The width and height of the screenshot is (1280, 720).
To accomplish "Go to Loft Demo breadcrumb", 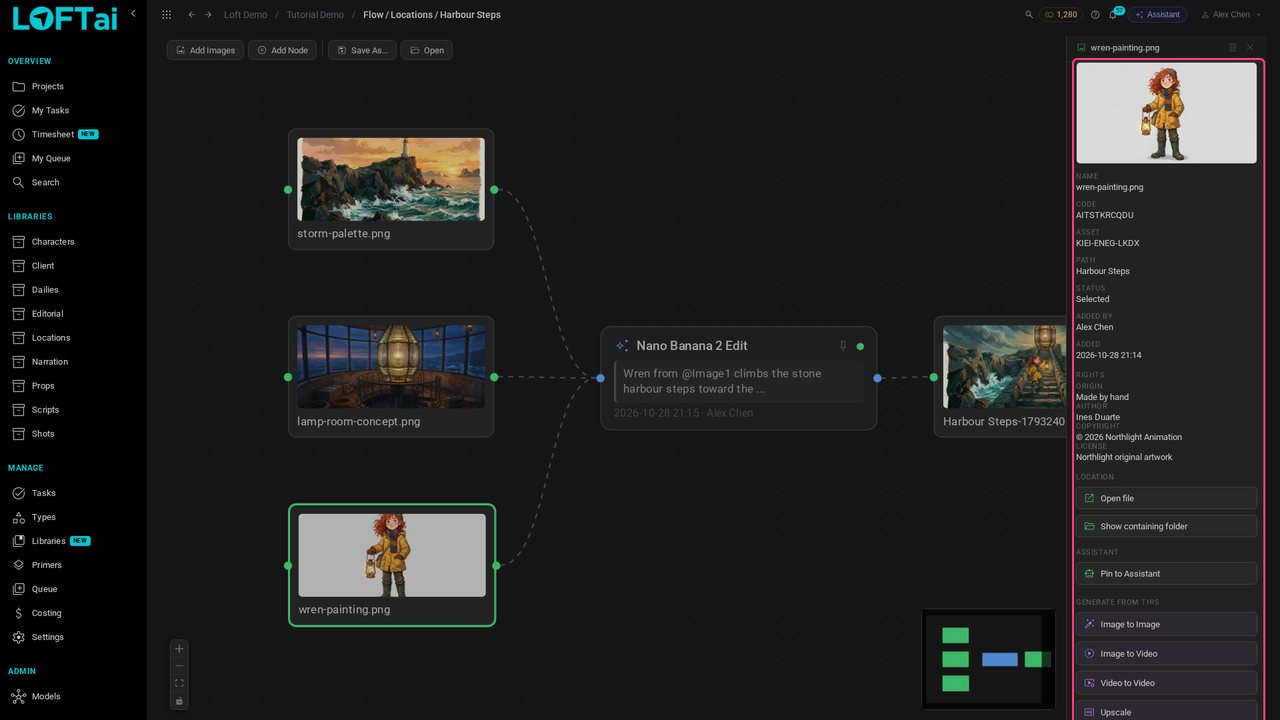I will (245, 15).
